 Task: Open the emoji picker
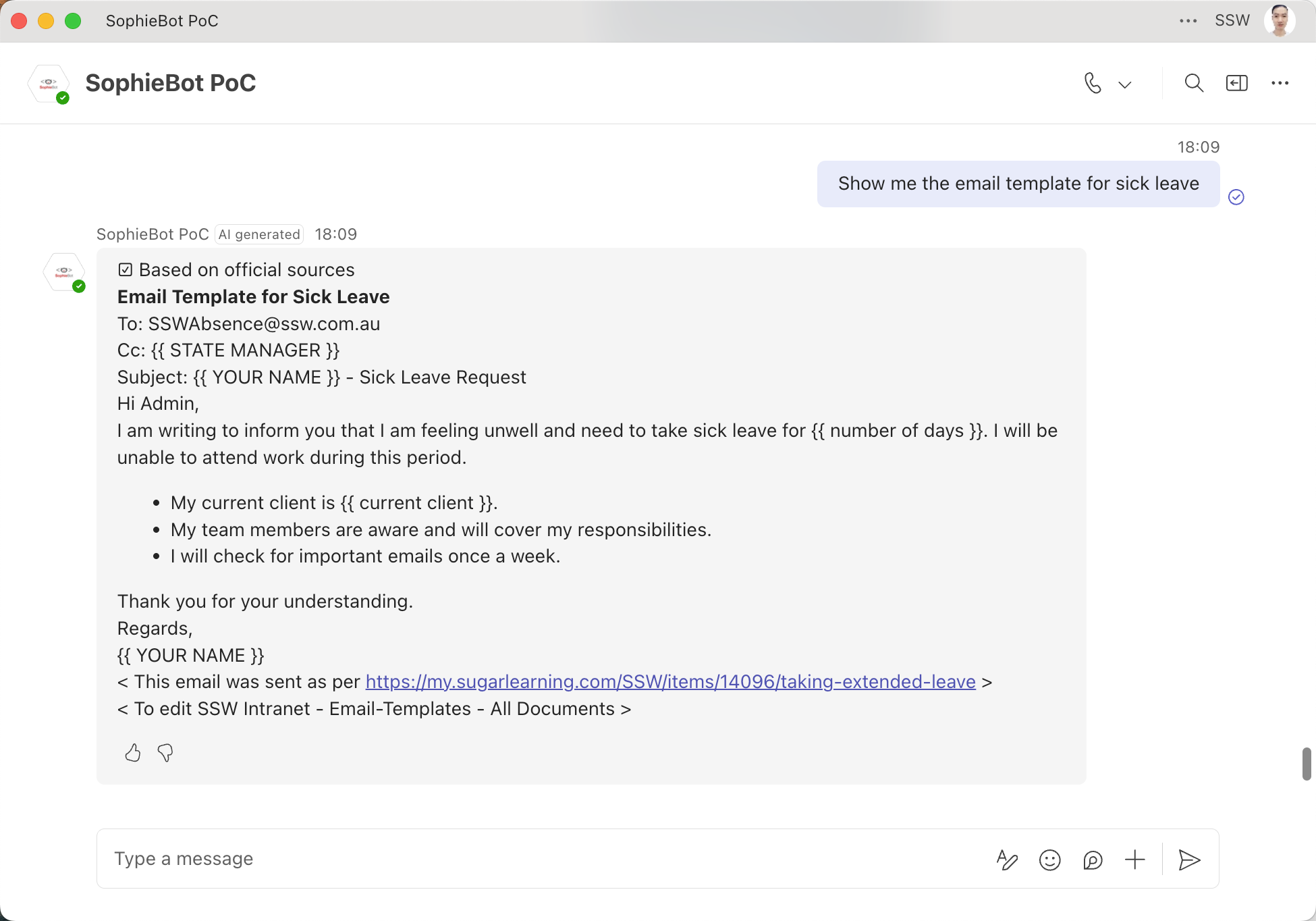coord(1050,860)
